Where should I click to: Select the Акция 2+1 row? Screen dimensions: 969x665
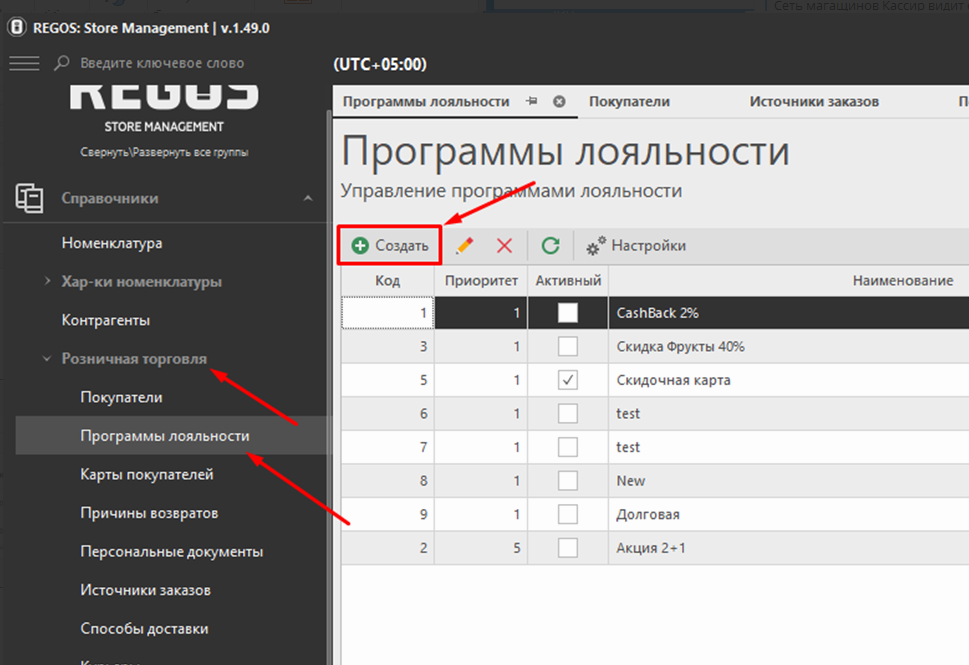coord(651,548)
